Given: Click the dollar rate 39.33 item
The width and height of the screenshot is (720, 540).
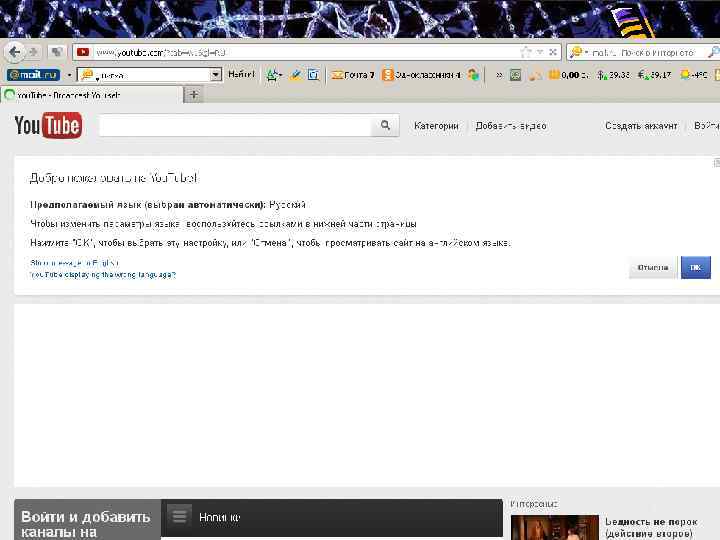Looking at the screenshot, I should tap(613, 74).
